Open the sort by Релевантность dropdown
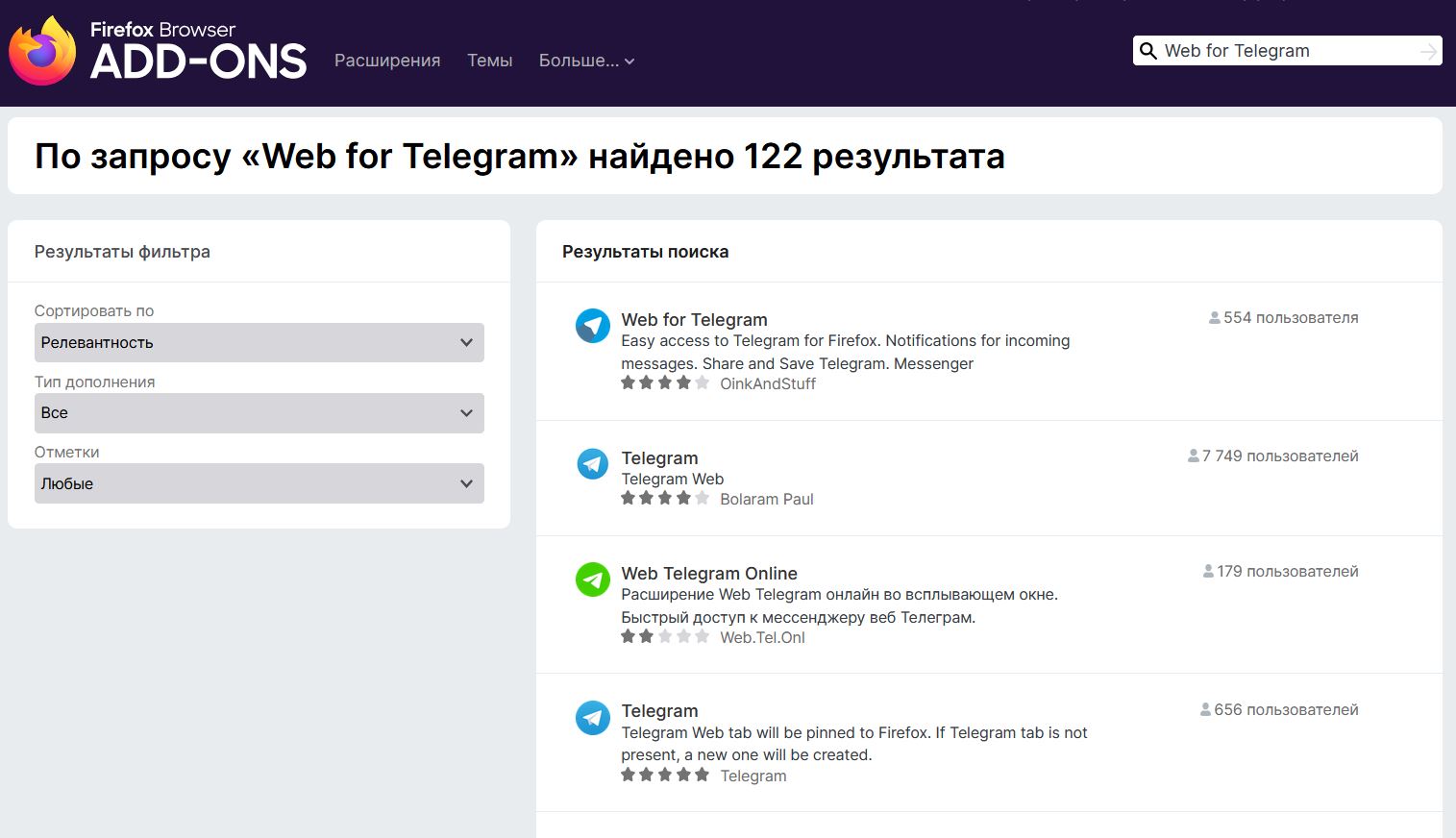Viewport: 1456px width, 838px height. click(x=259, y=343)
